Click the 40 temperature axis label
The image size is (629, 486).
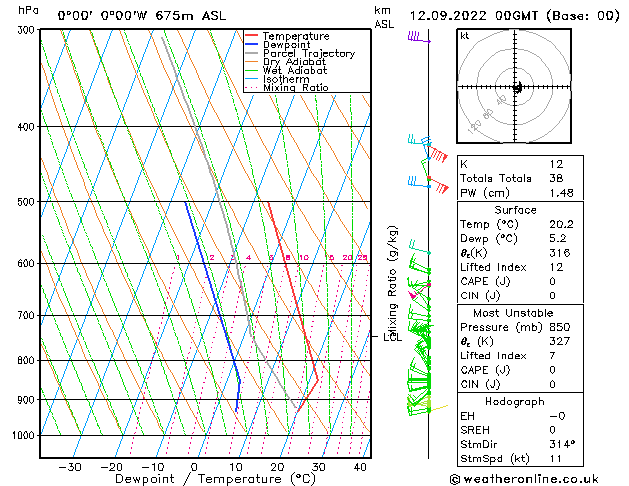coord(360,467)
